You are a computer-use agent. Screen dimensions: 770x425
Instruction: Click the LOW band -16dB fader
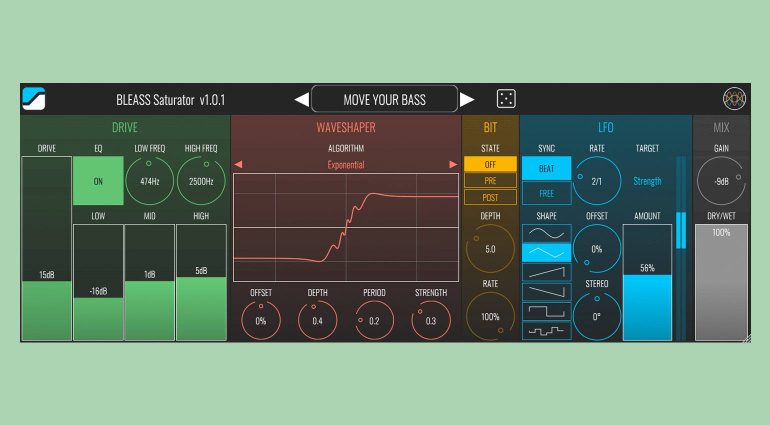[98, 283]
